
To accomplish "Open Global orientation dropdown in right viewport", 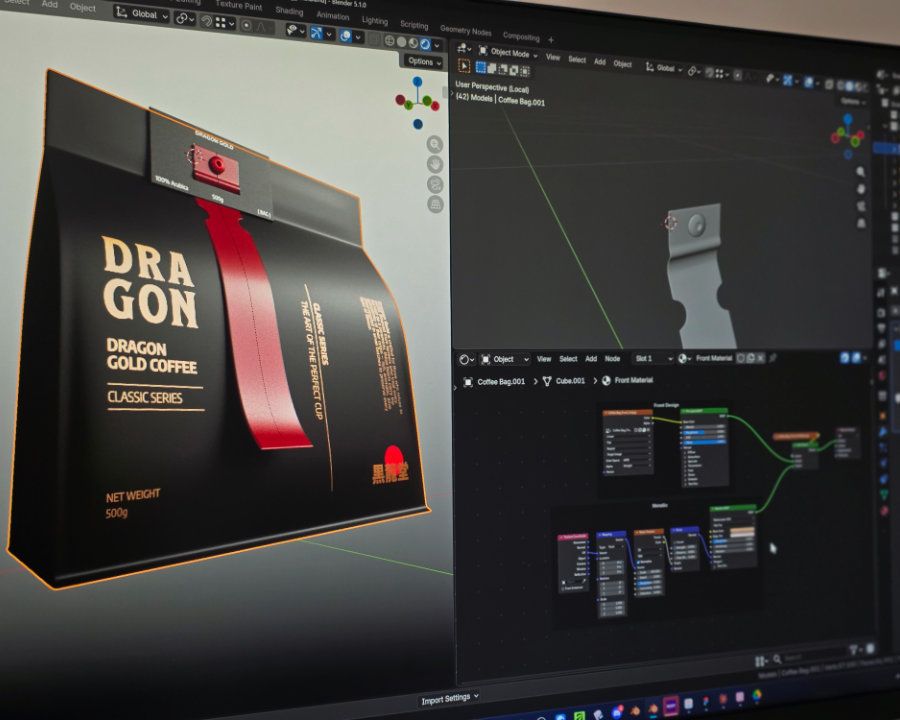I will tap(664, 68).
